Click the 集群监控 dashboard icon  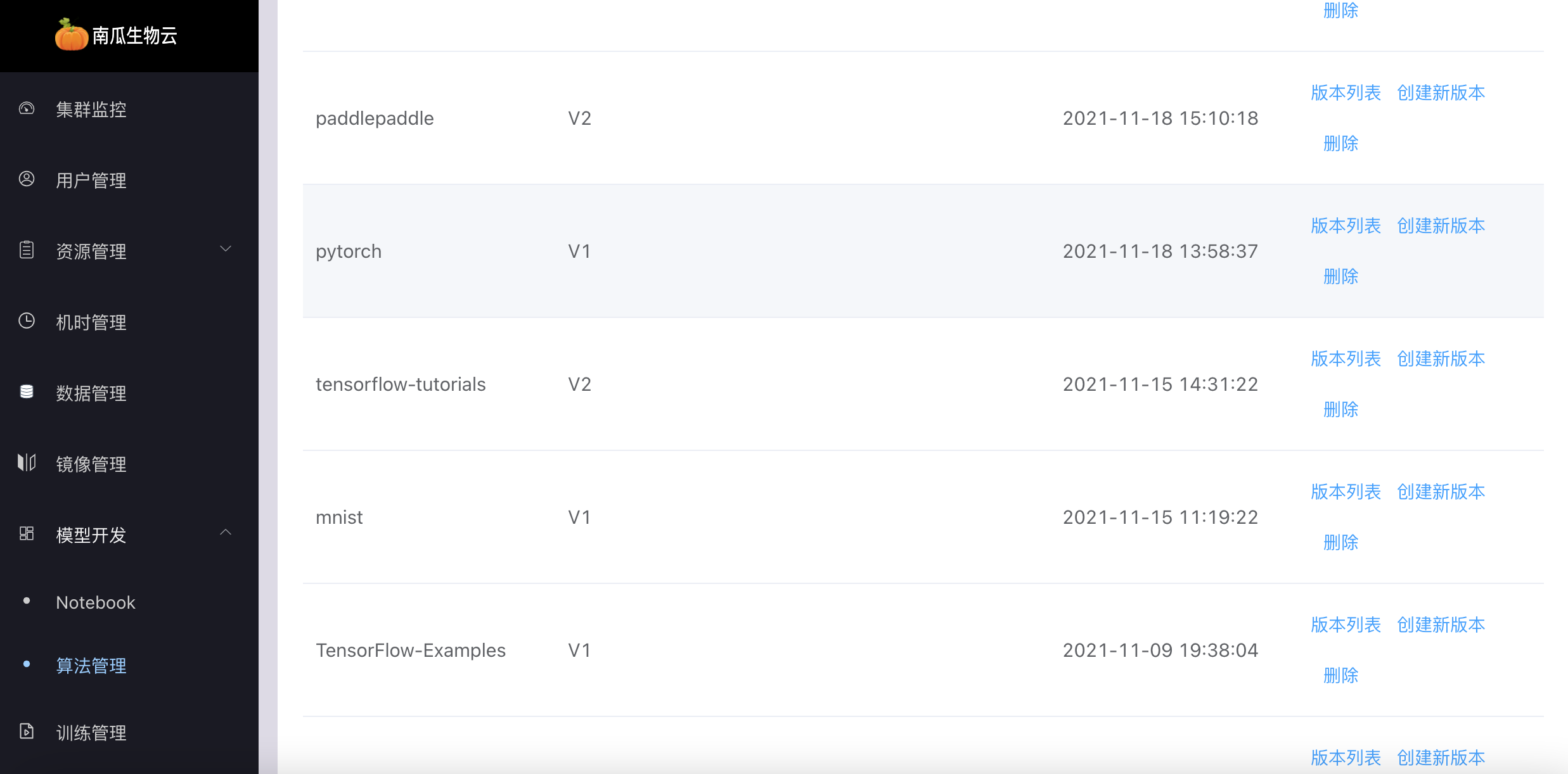tap(27, 108)
